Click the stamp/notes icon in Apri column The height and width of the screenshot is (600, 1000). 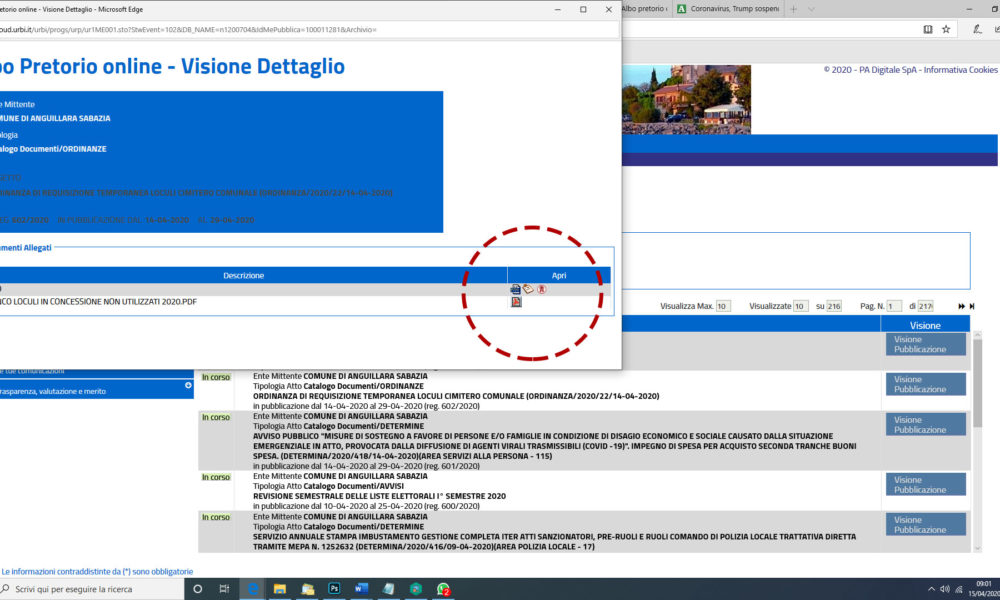coord(528,289)
